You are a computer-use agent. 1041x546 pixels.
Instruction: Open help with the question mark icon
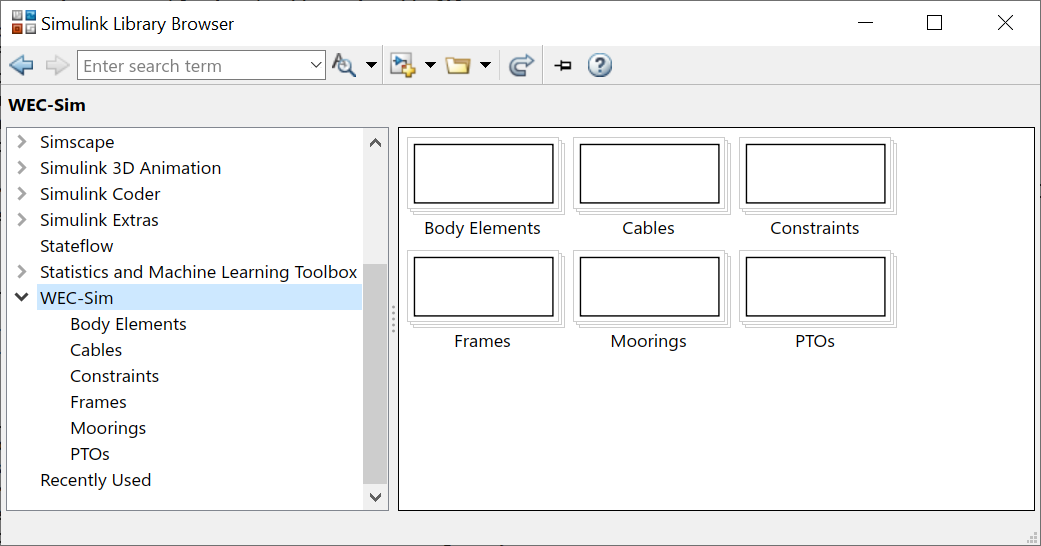click(600, 65)
